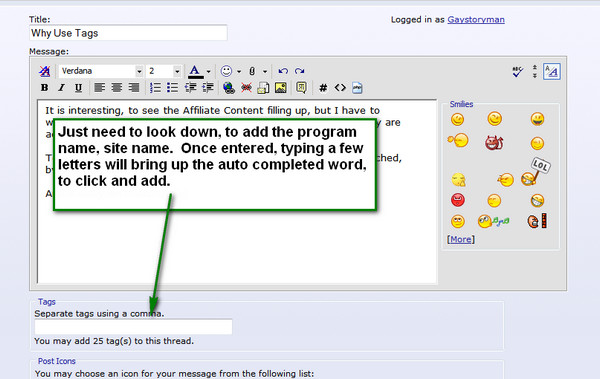
Task: Wrap selection in Quote tags
Action: point(301,88)
